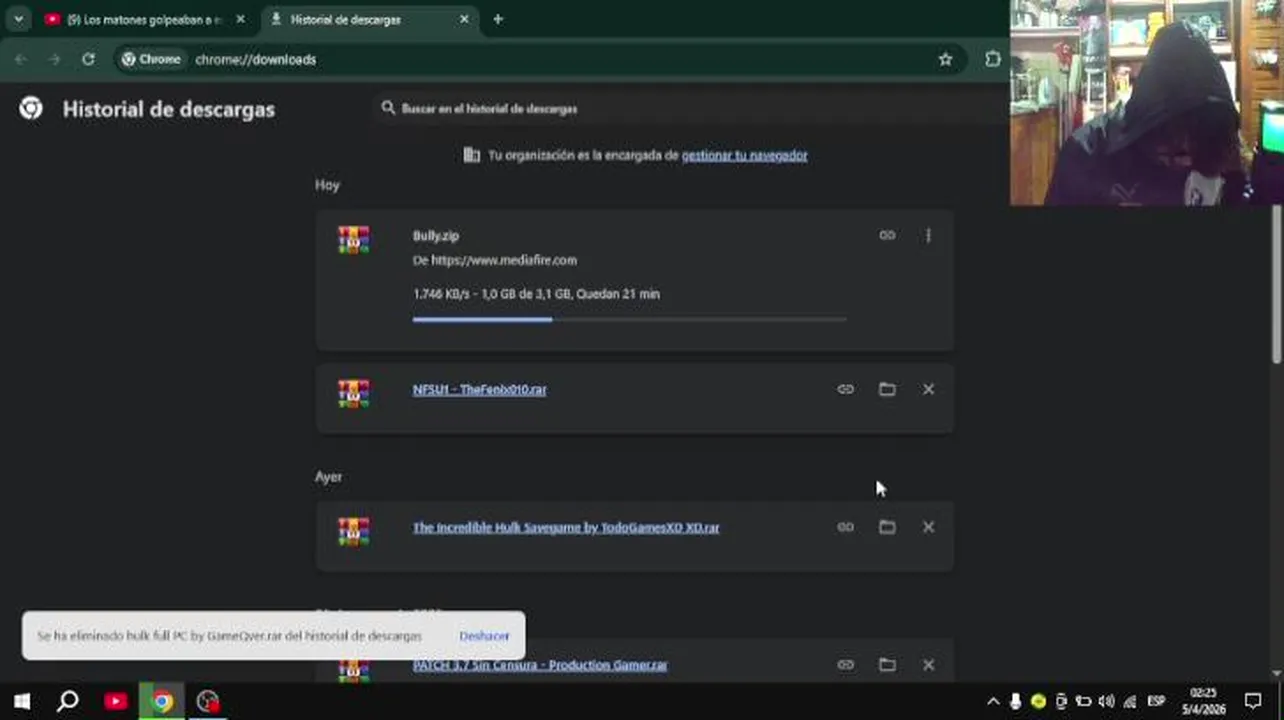Remove The Incredible Hulk Savegame from the list
The height and width of the screenshot is (720, 1284).
click(928, 527)
